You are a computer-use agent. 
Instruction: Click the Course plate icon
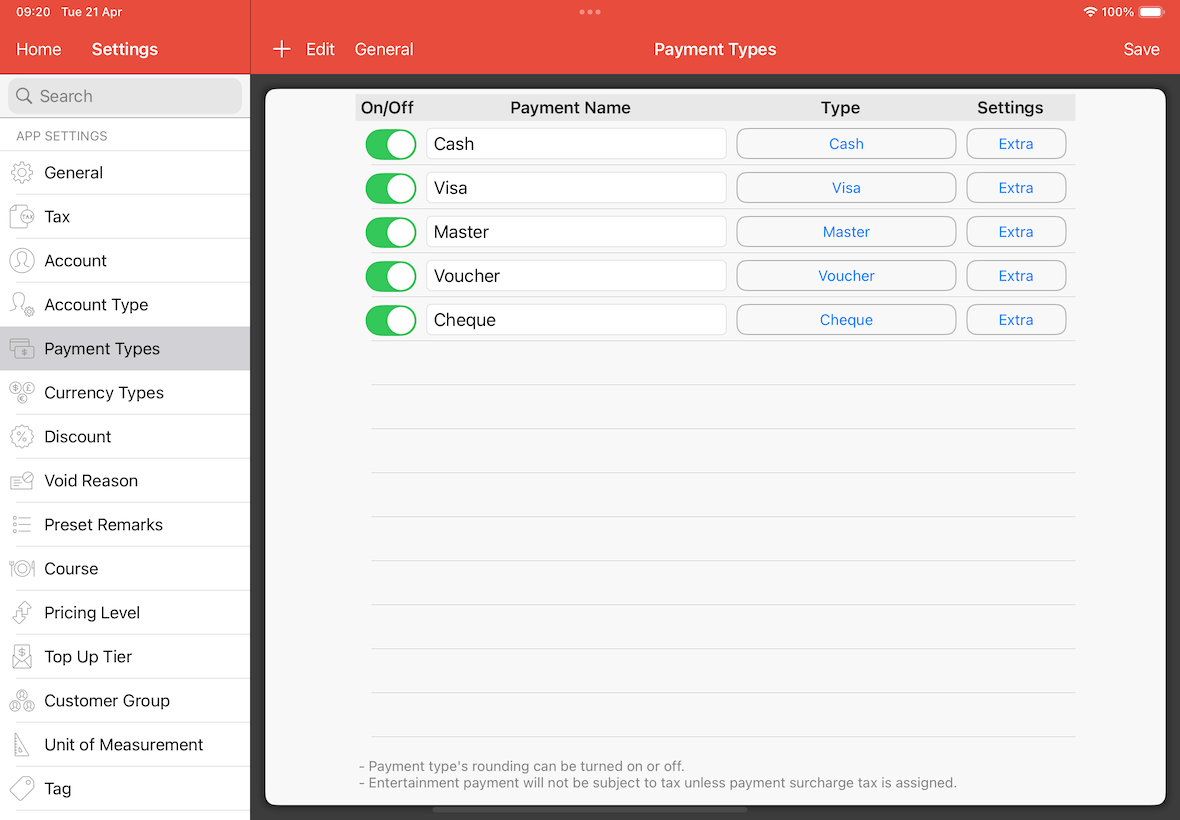click(x=22, y=569)
